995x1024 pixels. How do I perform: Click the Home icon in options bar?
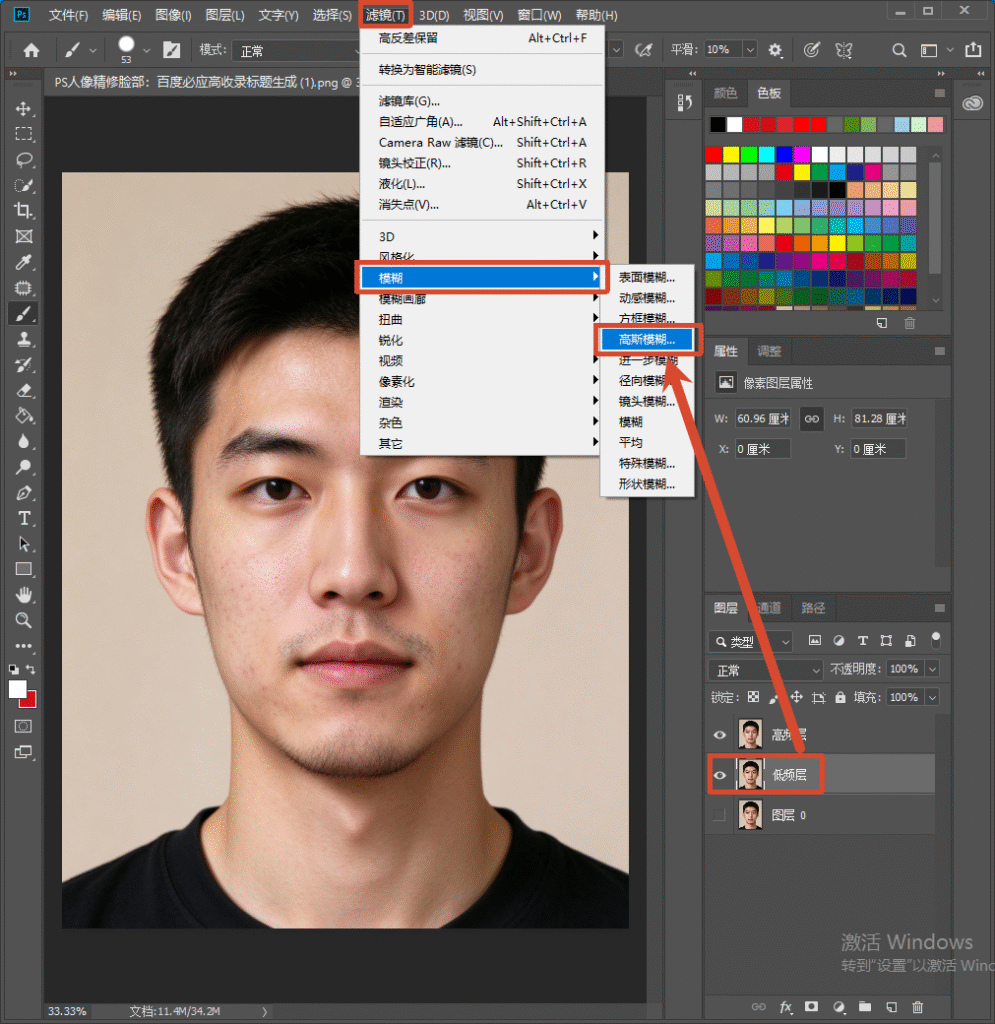coord(31,50)
